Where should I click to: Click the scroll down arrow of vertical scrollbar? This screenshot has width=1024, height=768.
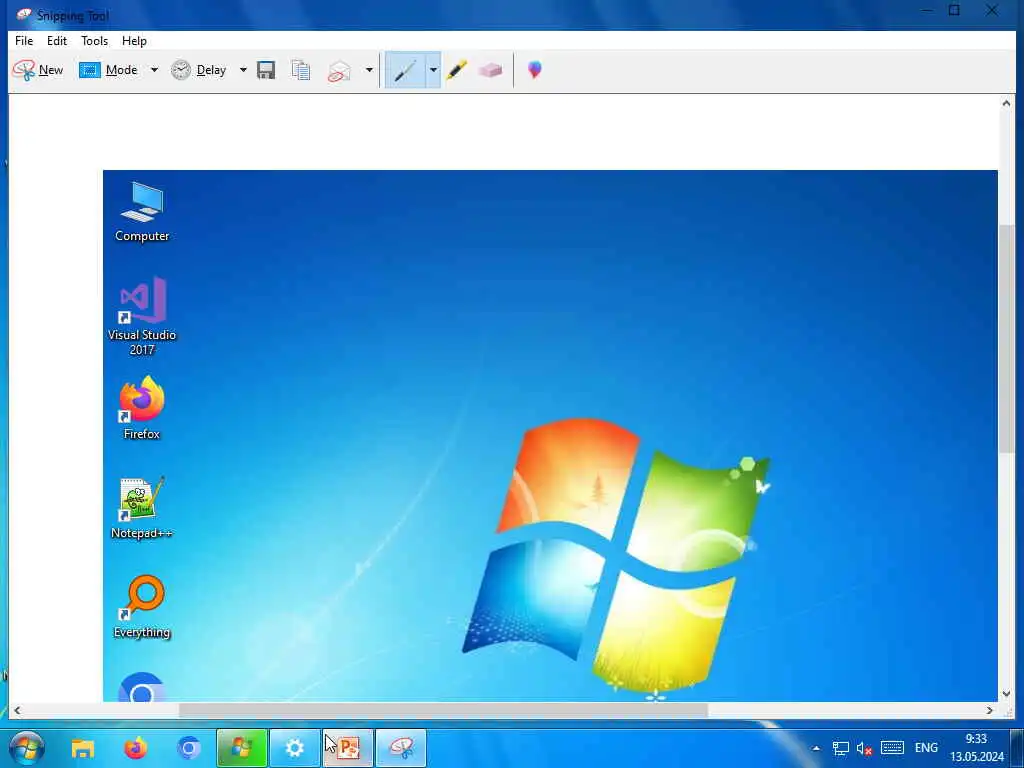pos(1006,694)
